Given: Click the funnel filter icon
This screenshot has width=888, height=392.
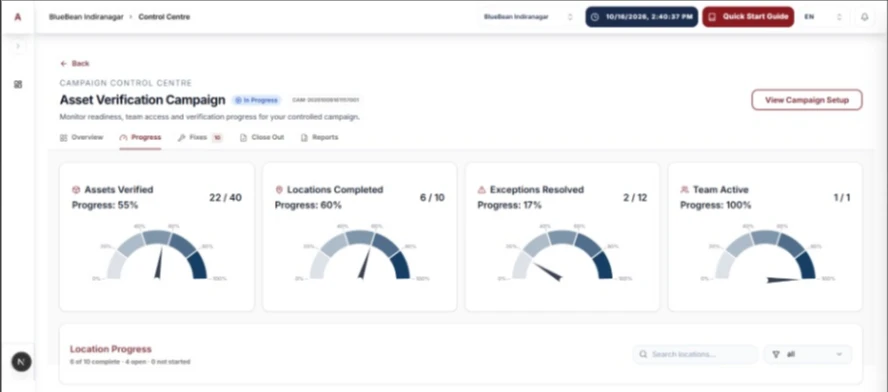Looking at the screenshot, I should (776, 354).
